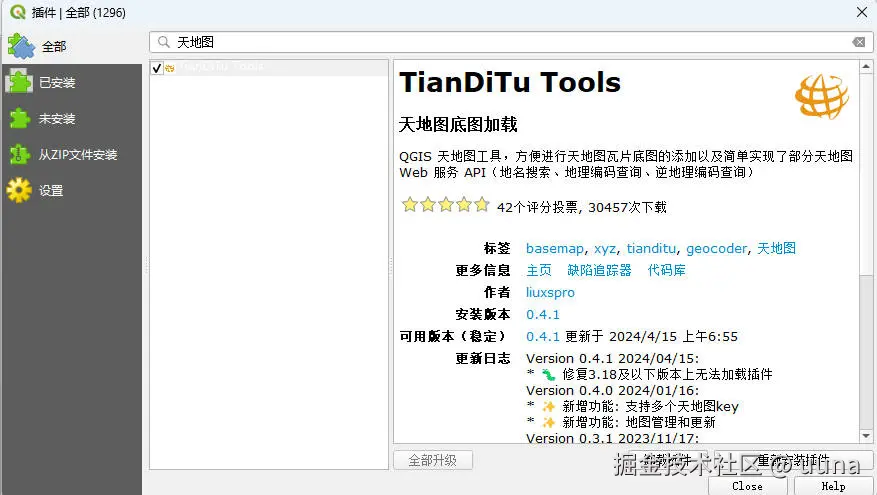Click the installed version 0.4.1 link
This screenshot has width=877, height=495.
tap(543, 314)
